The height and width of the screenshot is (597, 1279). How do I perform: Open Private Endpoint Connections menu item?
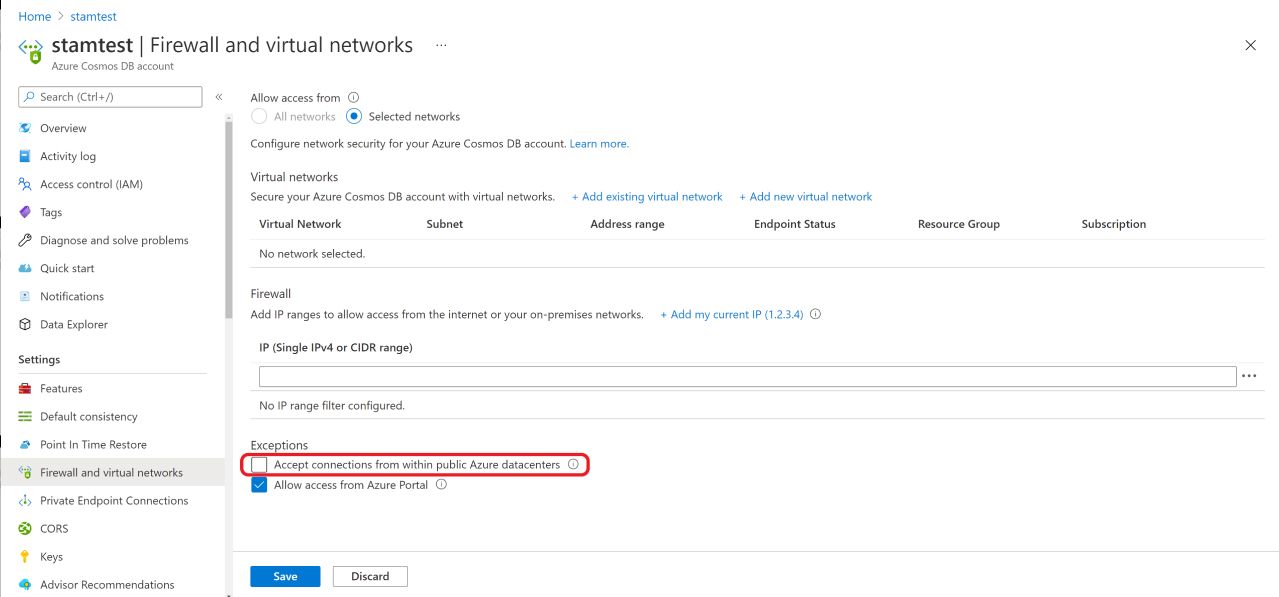pyautogui.click(x=113, y=500)
